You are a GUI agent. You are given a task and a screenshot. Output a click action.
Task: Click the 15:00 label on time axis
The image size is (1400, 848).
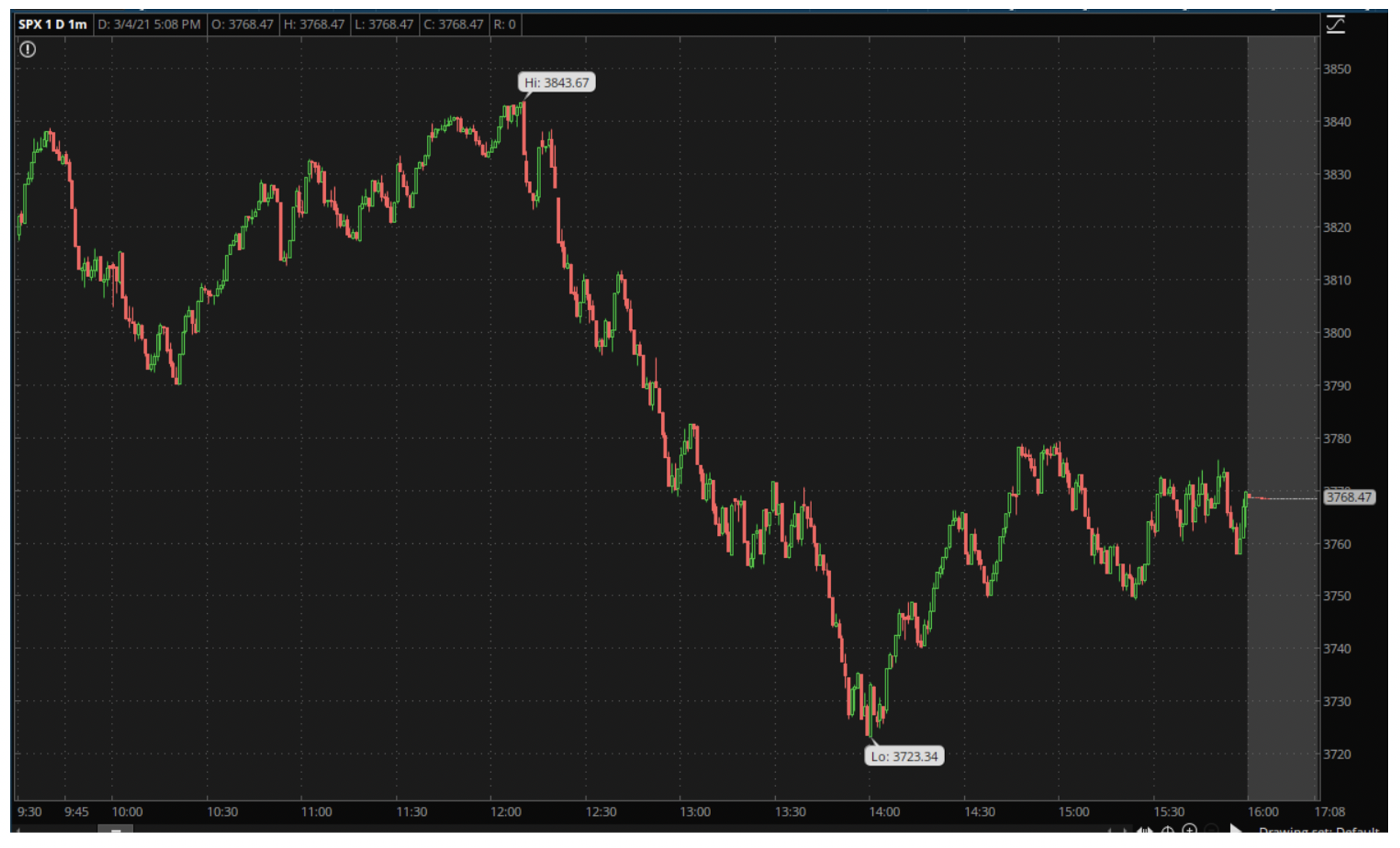[1074, 811]
